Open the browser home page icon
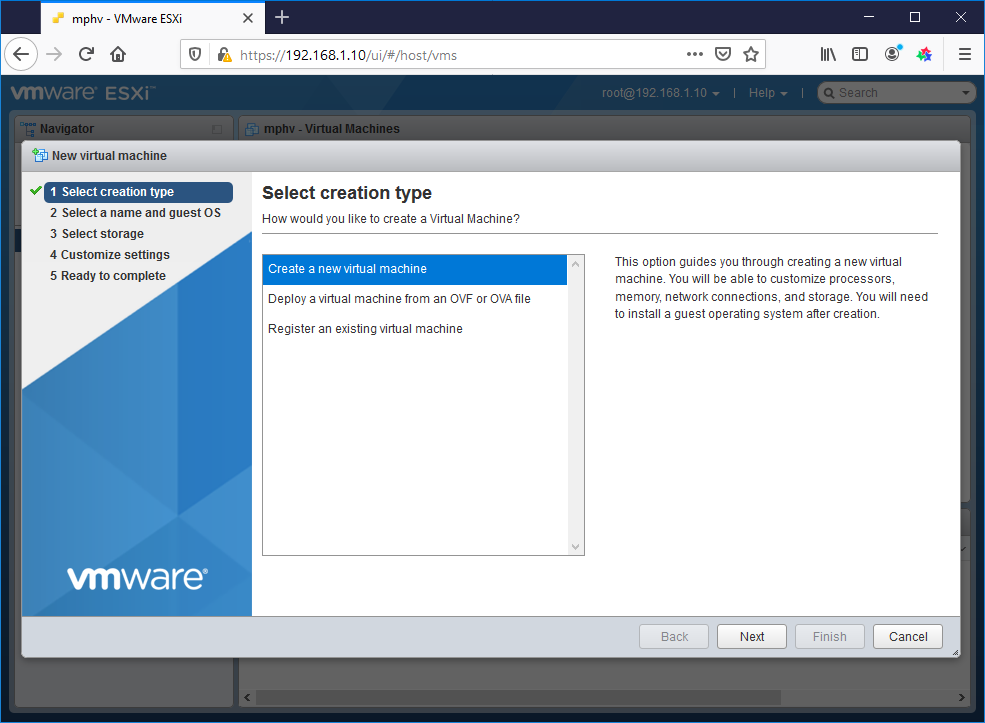 click(x=117, y=54)
